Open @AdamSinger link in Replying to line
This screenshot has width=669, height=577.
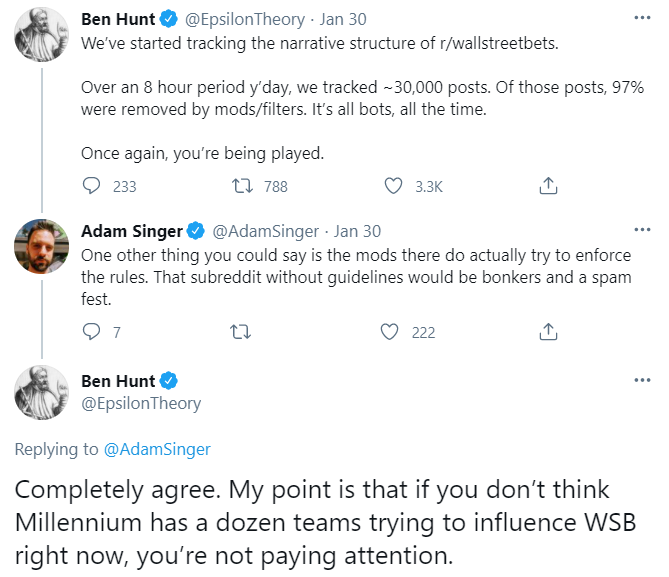157,449
